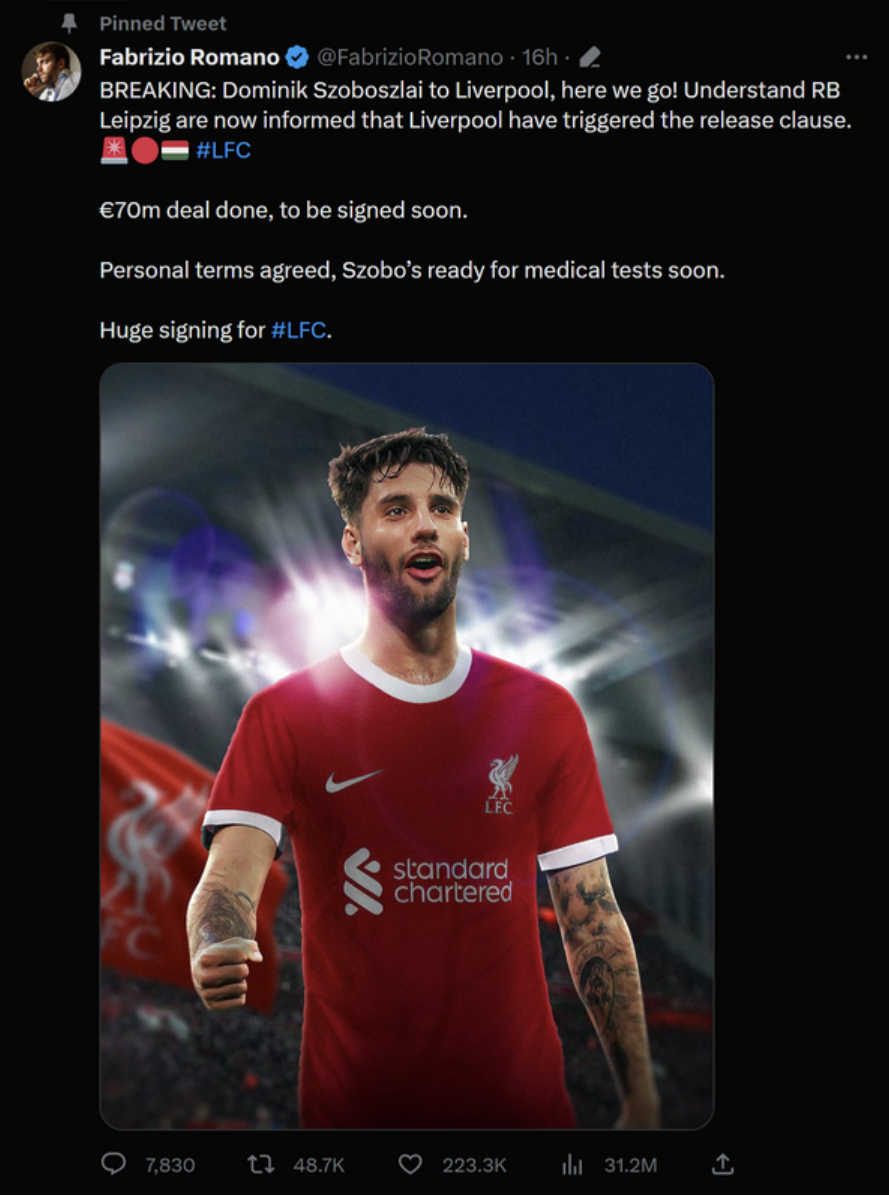
Task: Click the reply speech bubble icon
Action: (x=114, y=1163)
